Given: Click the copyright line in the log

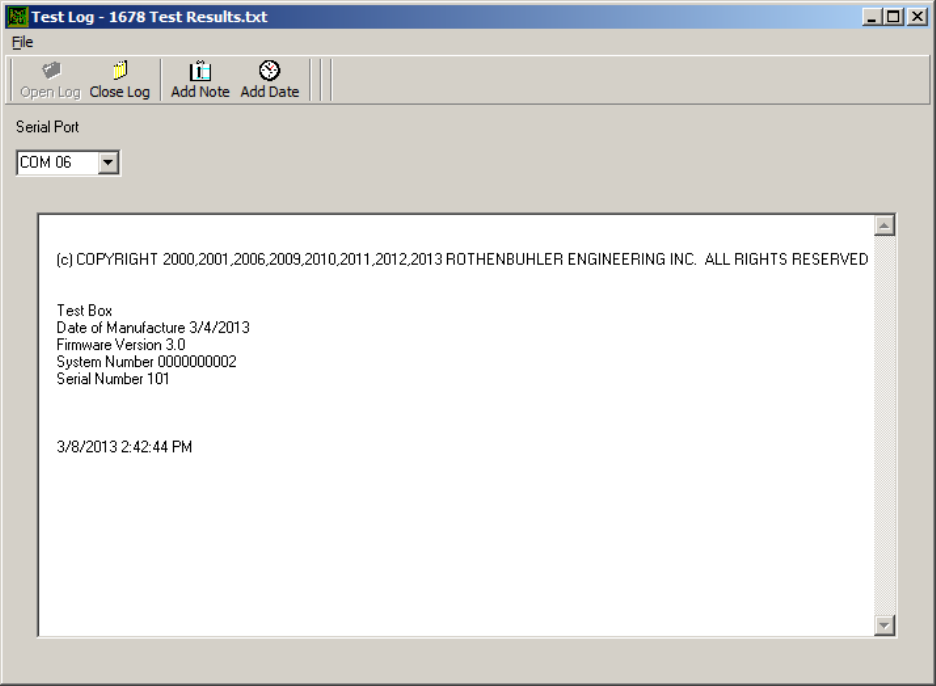Looking at the screenshot, I should click(462, 259).
